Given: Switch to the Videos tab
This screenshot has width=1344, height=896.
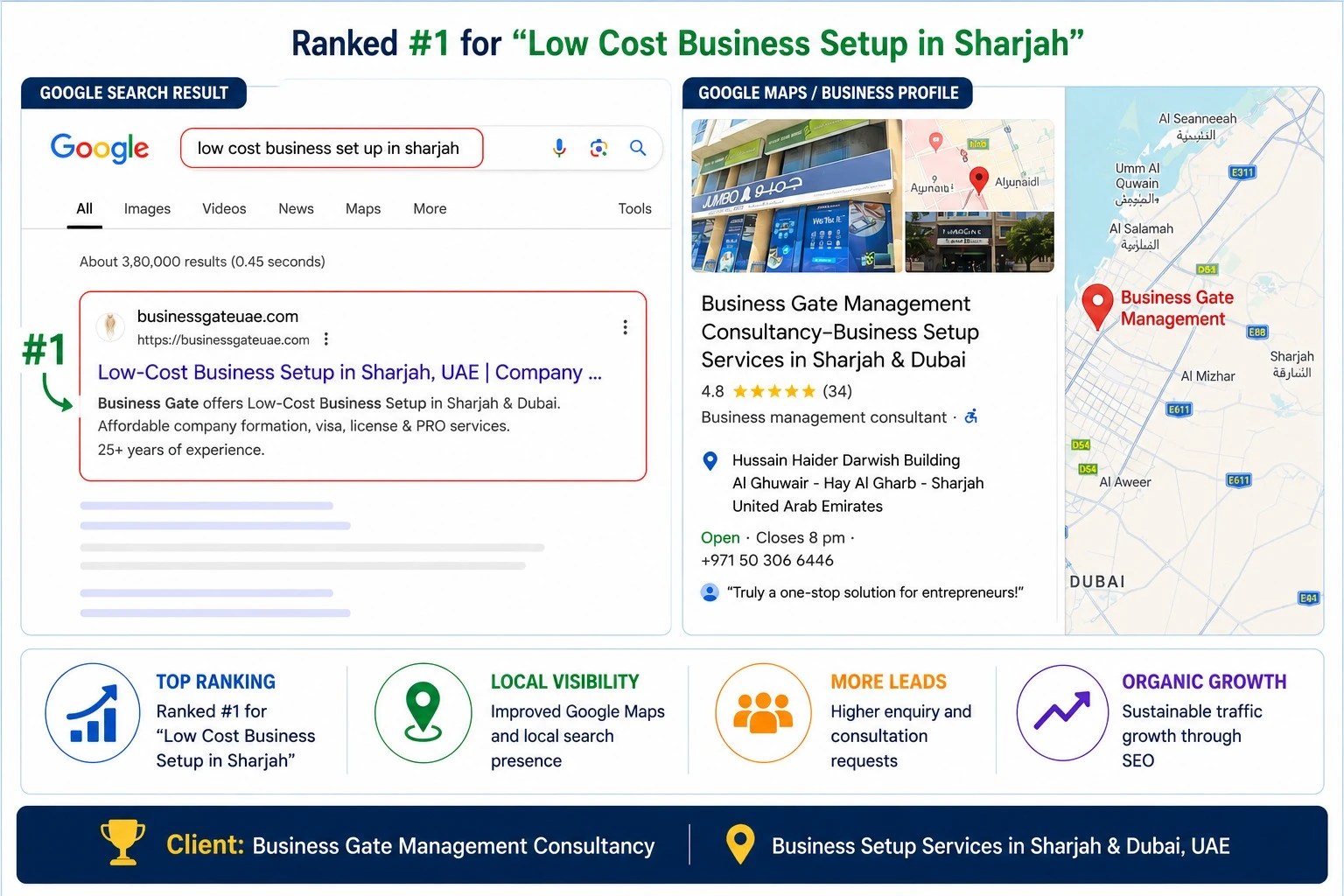Looking at the screenshot, I should tap(224, 209).
